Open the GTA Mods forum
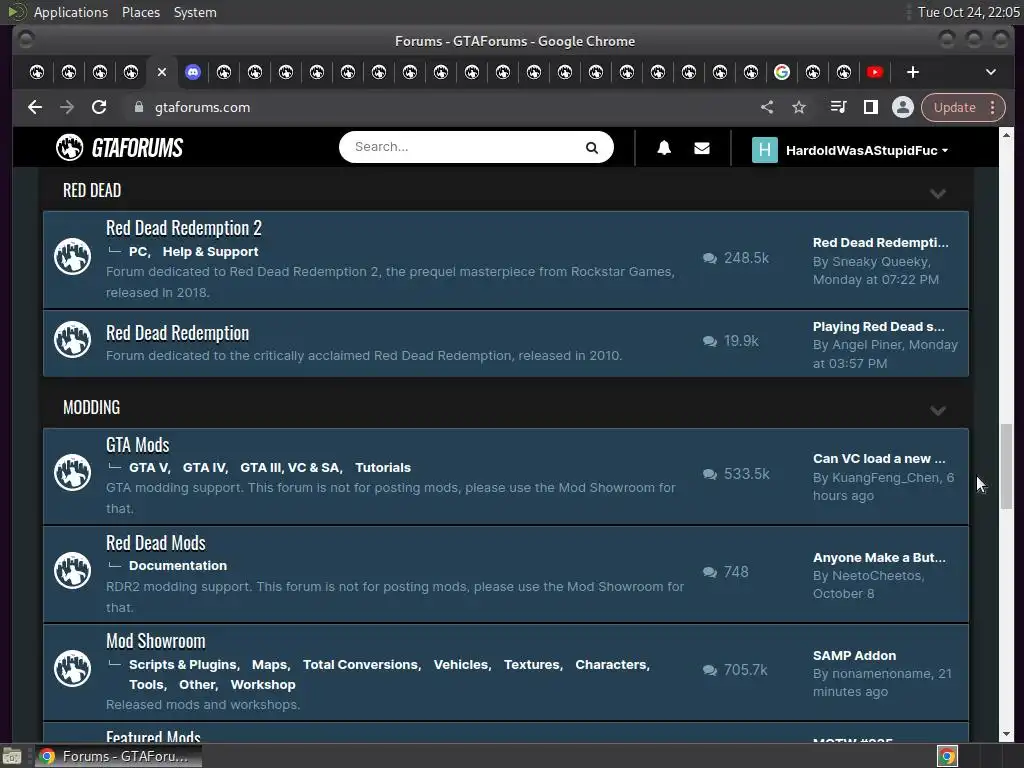 point(138,445)
